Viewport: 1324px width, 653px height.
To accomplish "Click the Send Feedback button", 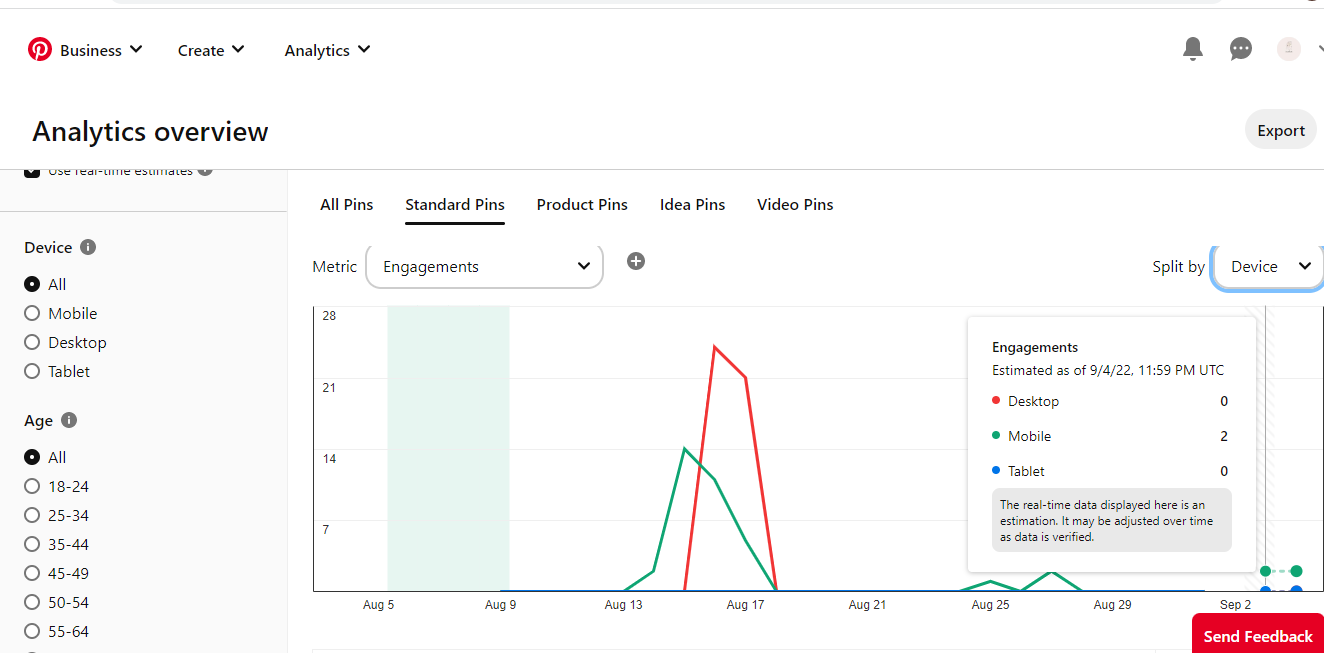I will 1257,636.
